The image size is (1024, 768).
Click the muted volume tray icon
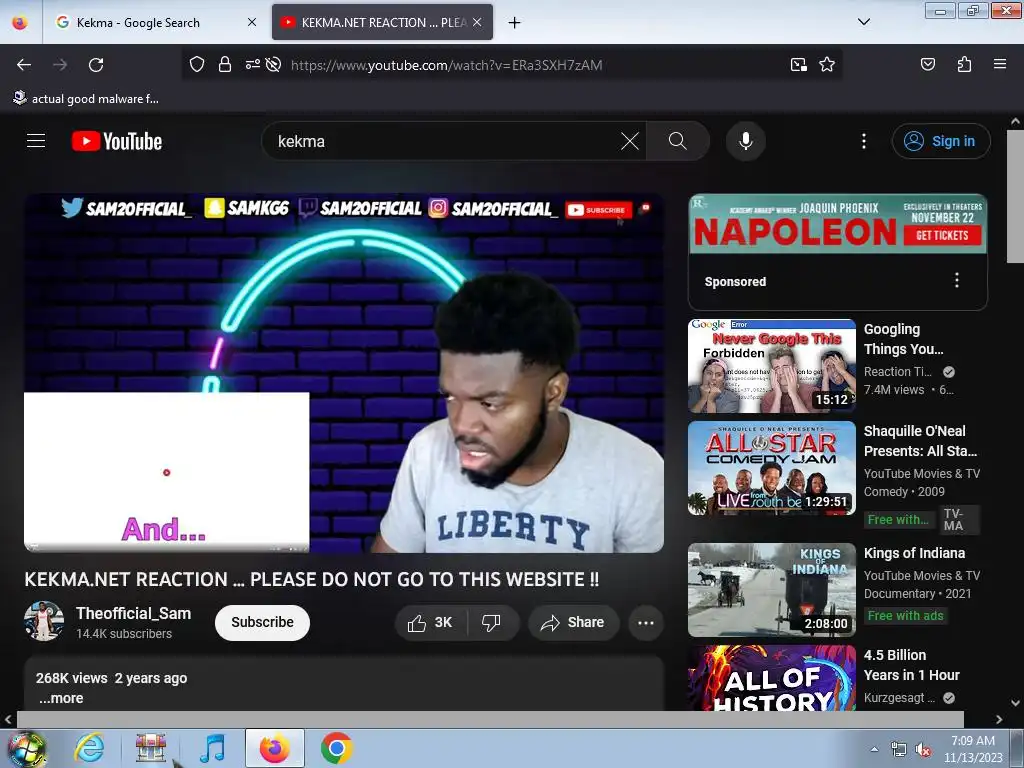tap(922, 750)
